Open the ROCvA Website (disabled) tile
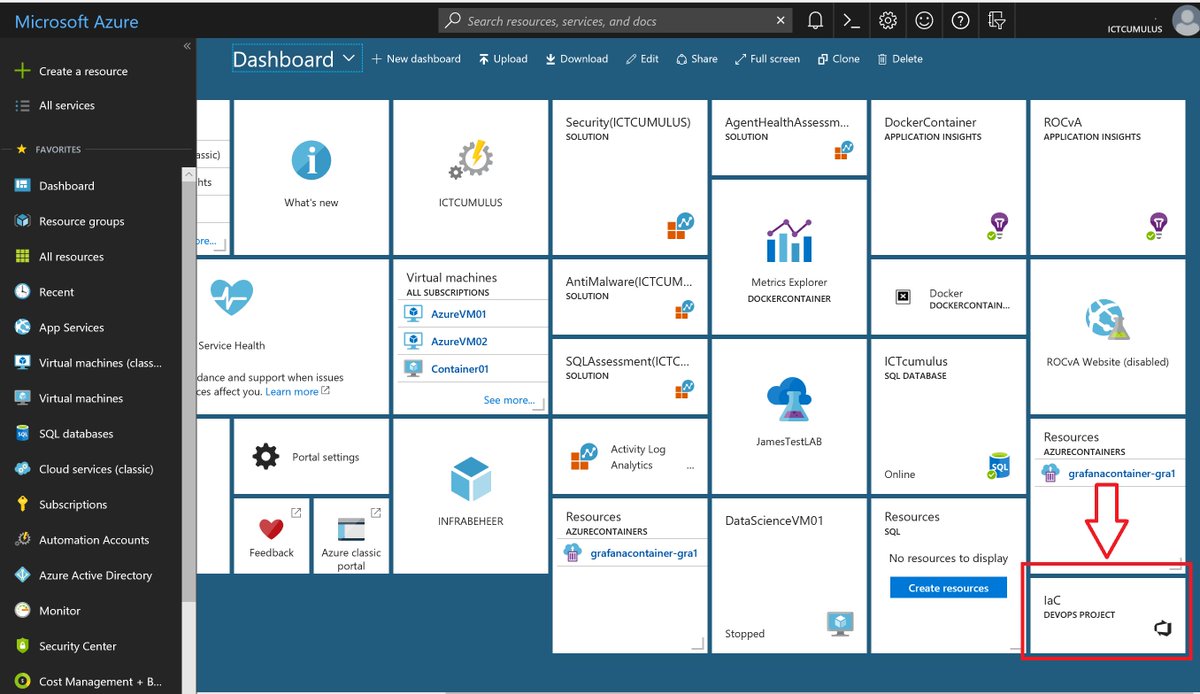1200x694 pixels. coord(1108,336)
